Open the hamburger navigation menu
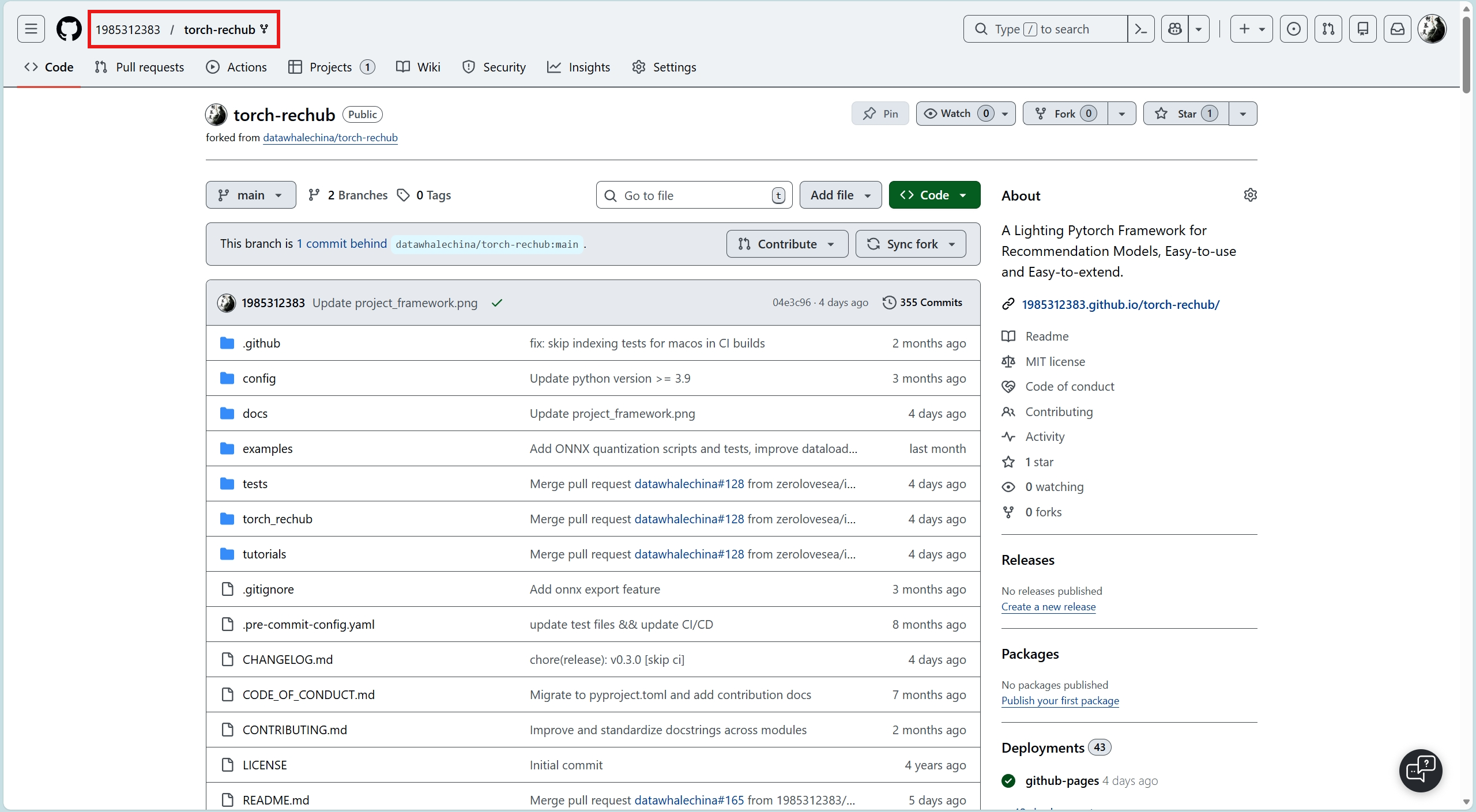Image resolution: width=1476 pixels, height=812 pixels. pos(31,29)
